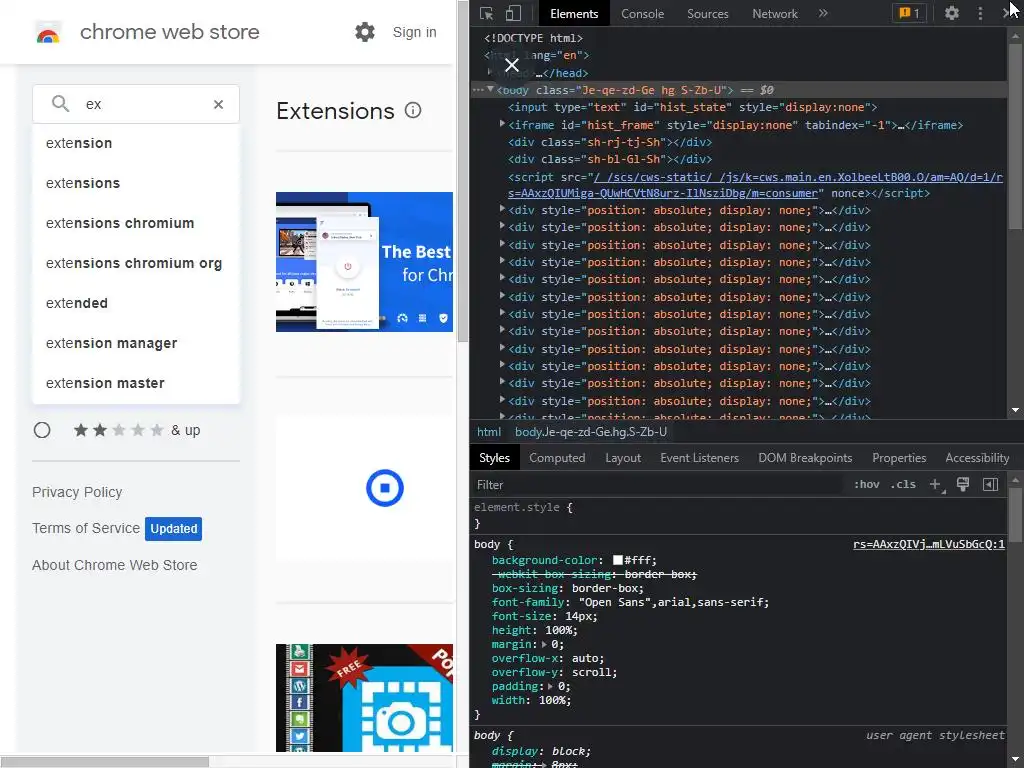This screenshot has width=1024, height=768.
Task: Click the new style rule plus icon
Action: 936,485
